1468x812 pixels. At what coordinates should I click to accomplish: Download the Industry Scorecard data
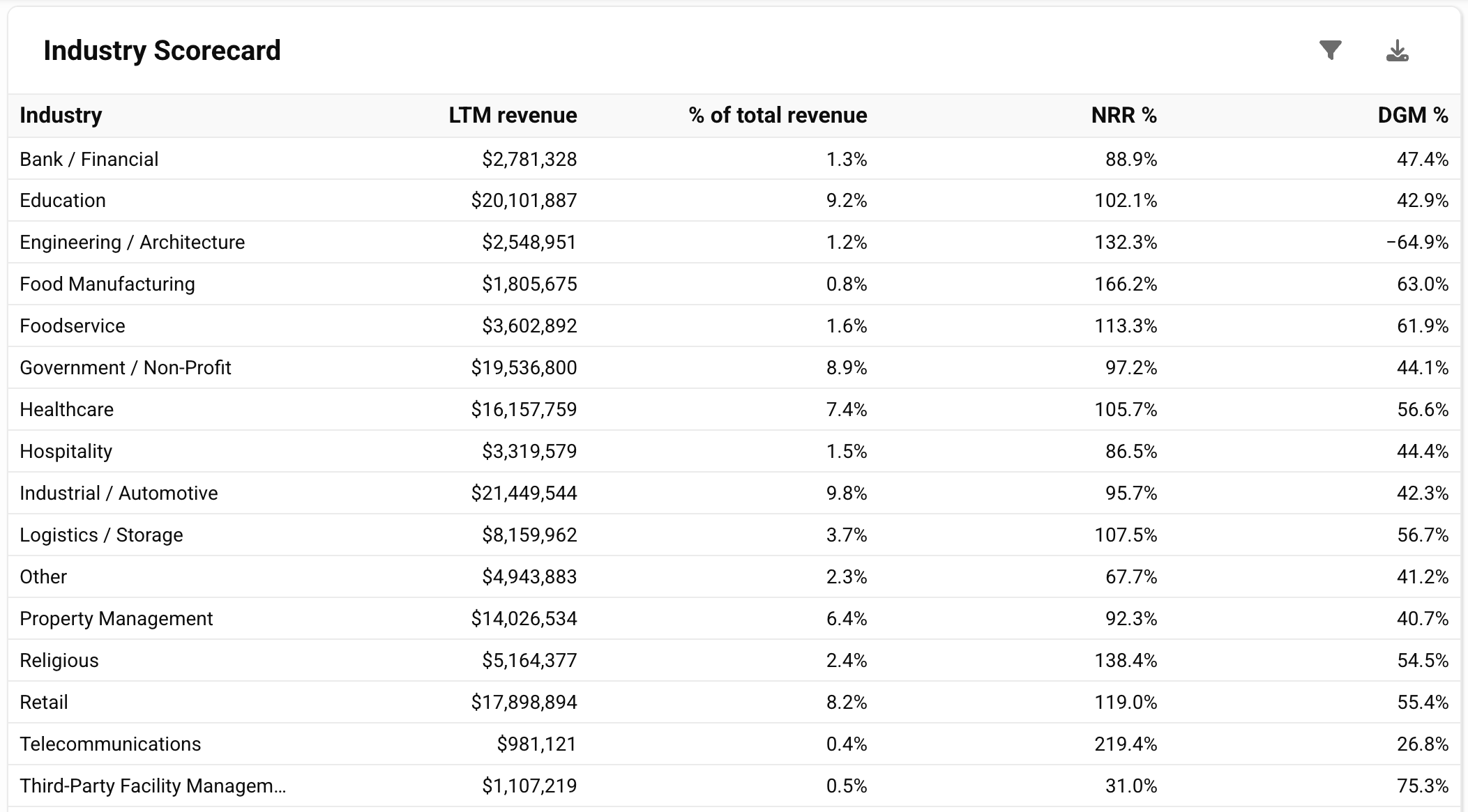(x=1398, y=50)
